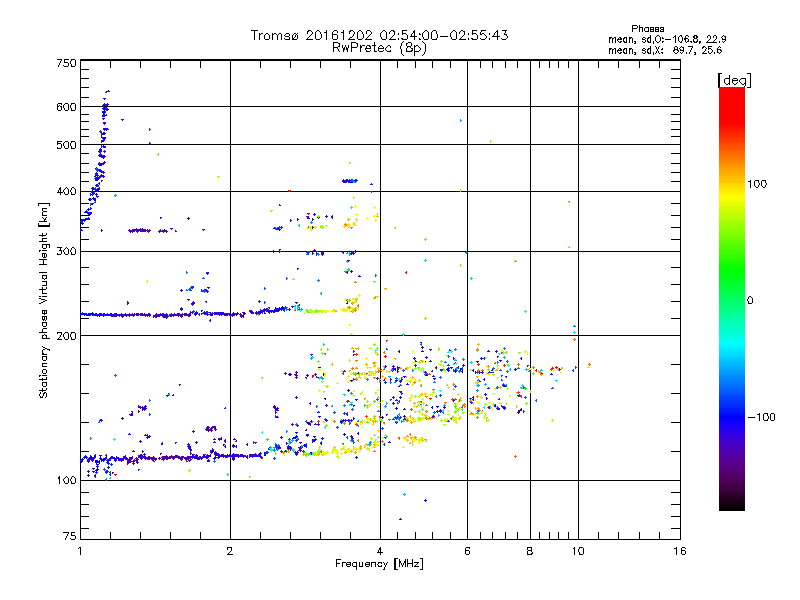Click the x-axis '4' tick label
The width and height of the screenshot is (800, 600).
pos(380,551)
